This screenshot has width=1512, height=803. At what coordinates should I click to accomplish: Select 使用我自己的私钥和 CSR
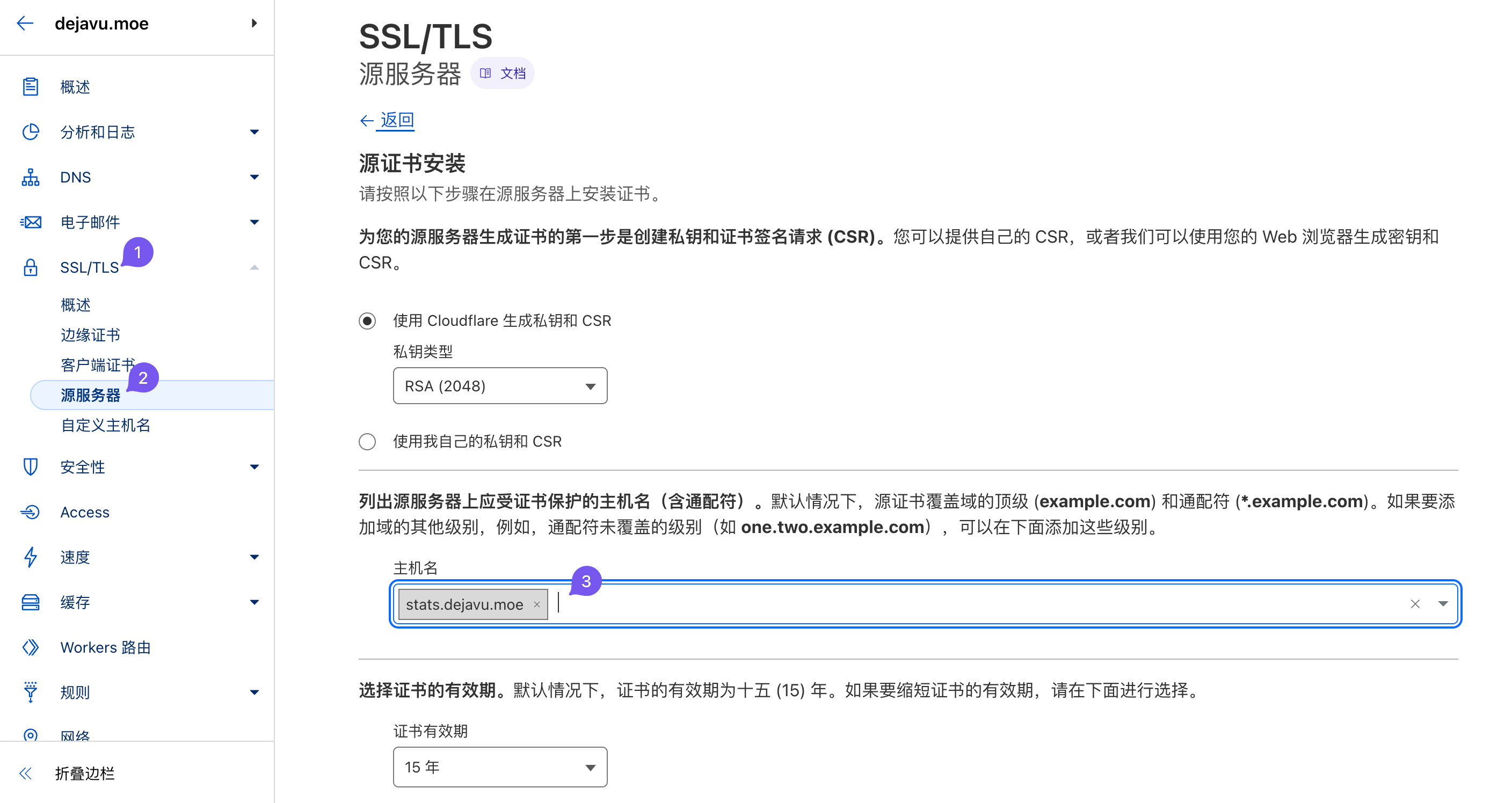point(367,441)
